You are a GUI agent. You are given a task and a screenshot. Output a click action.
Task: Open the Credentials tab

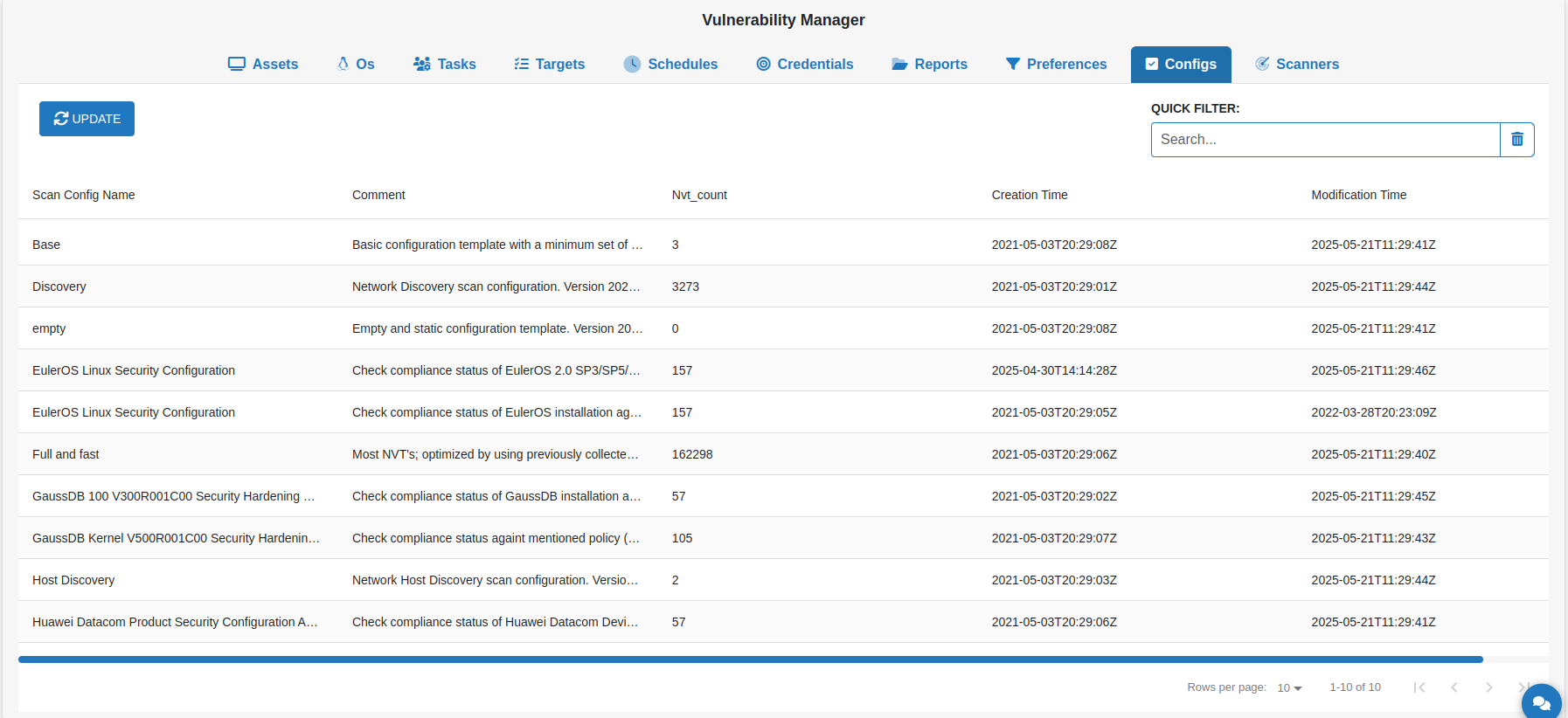(x=805, y=65)
